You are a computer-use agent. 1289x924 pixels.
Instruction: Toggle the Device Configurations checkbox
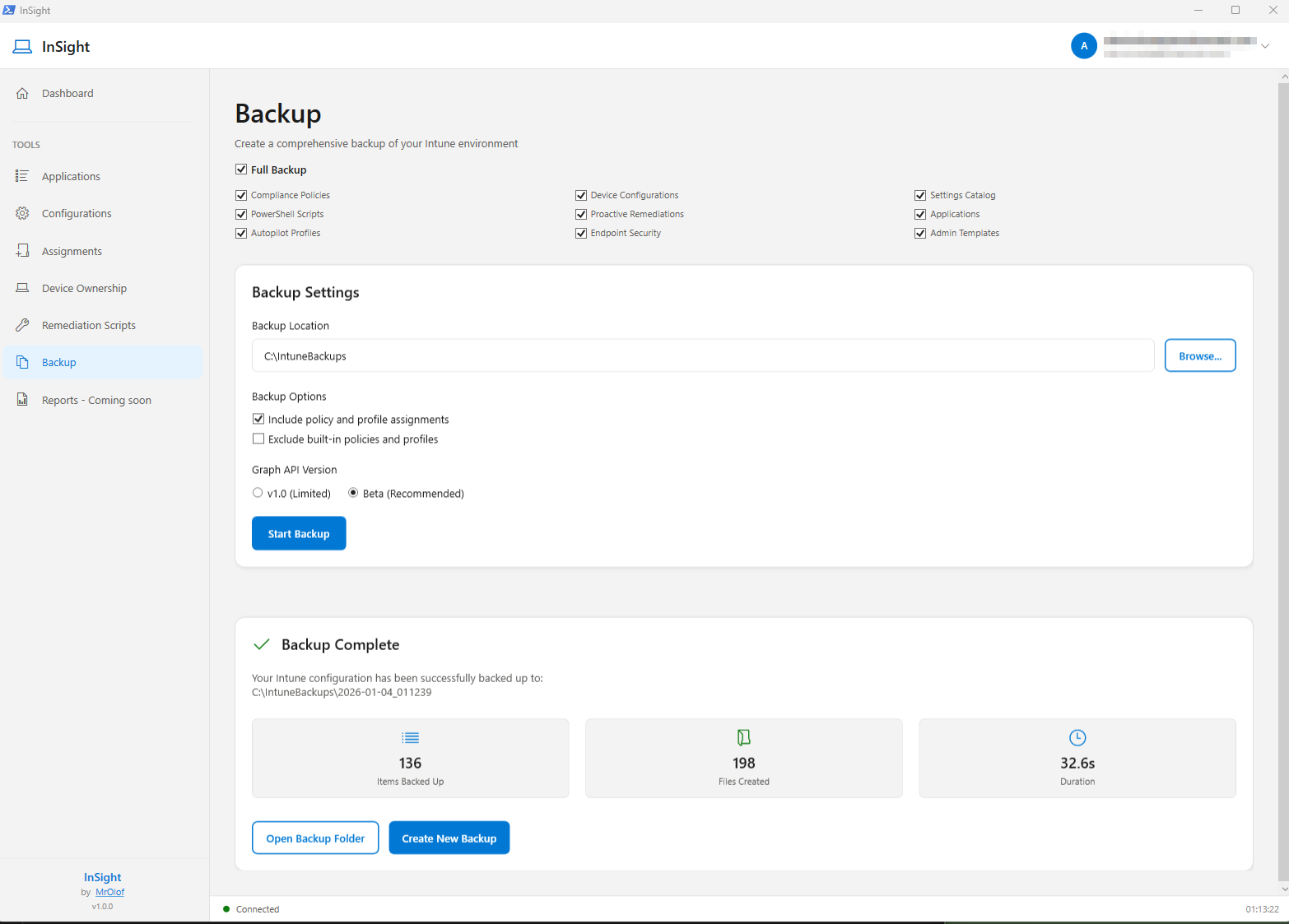tap(581, 195)
